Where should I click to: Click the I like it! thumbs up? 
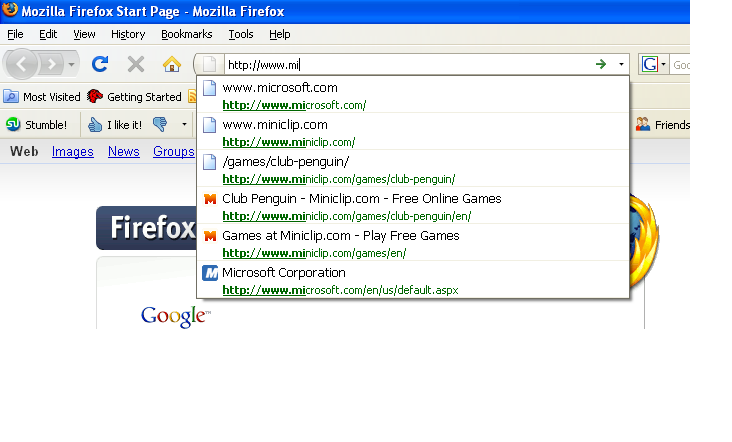point(114,125)
